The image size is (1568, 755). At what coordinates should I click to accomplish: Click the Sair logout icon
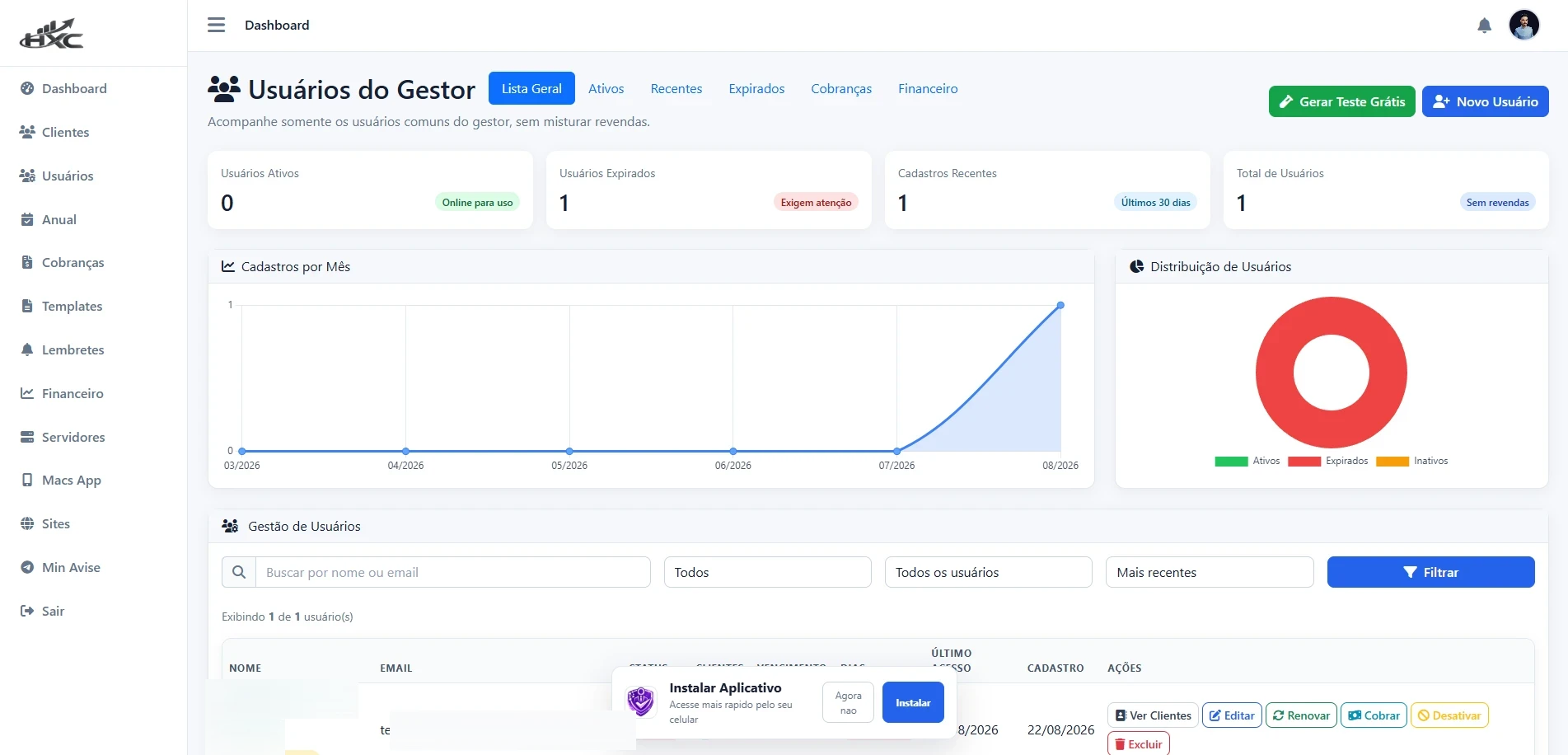(27, 611)
